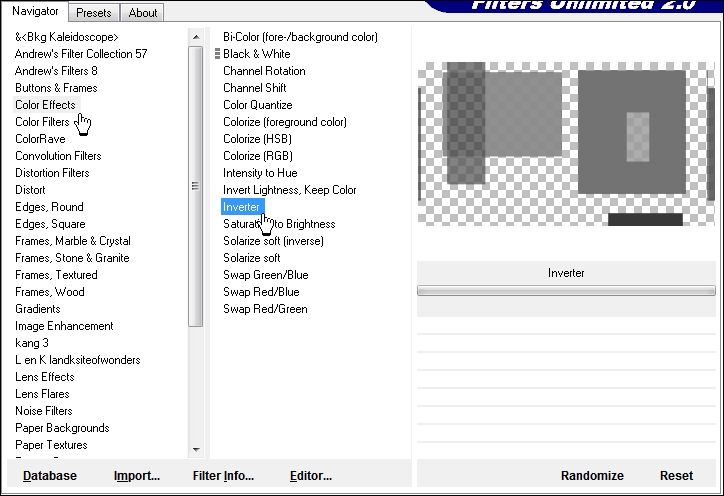
Task: Select Frames, Marble & Crystal
Action: pyautogui.click(x=73, y=241)
